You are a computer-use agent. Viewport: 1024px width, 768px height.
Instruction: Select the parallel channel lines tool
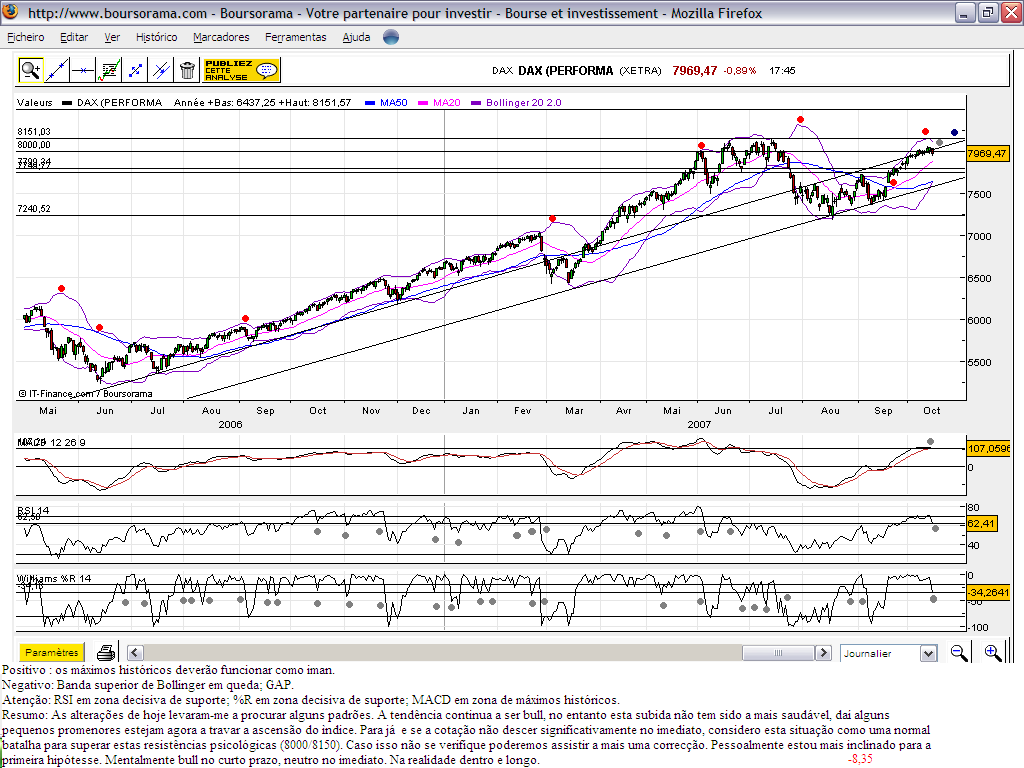[x=161, y=70]
